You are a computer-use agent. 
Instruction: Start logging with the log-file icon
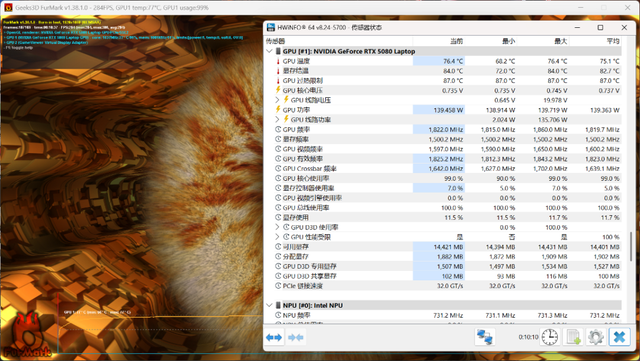click(573, 337)
